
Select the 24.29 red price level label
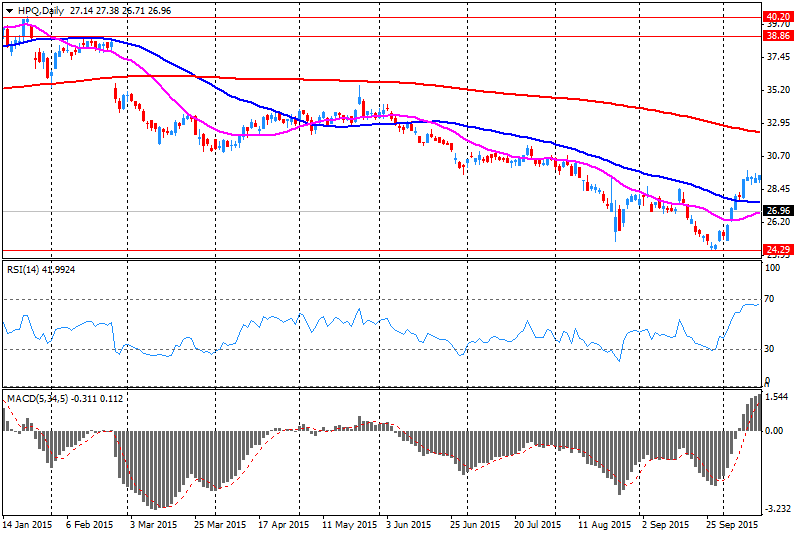pyautogui.click(x=779, y=249)
